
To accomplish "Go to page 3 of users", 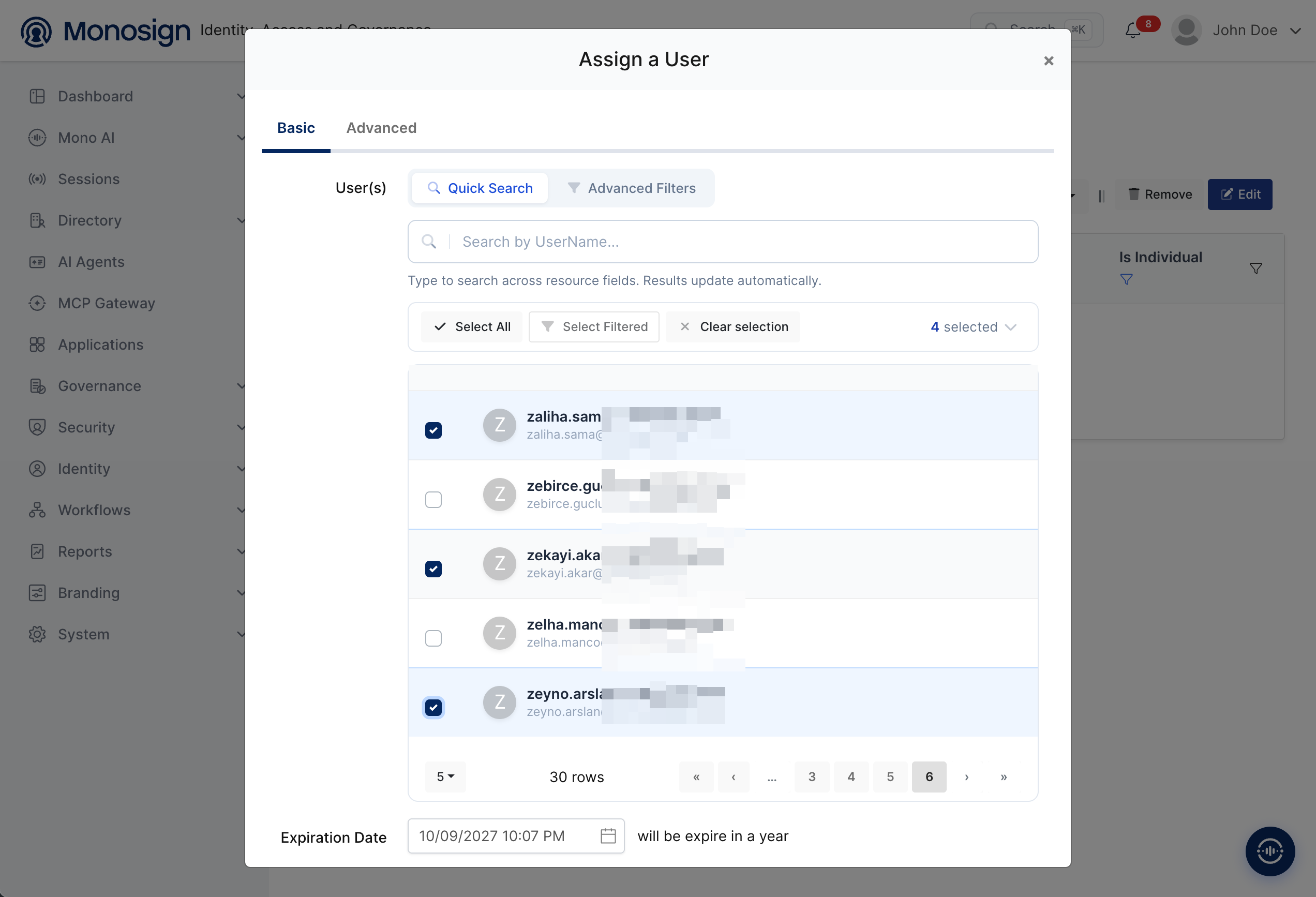I will [x=812, y=776].
